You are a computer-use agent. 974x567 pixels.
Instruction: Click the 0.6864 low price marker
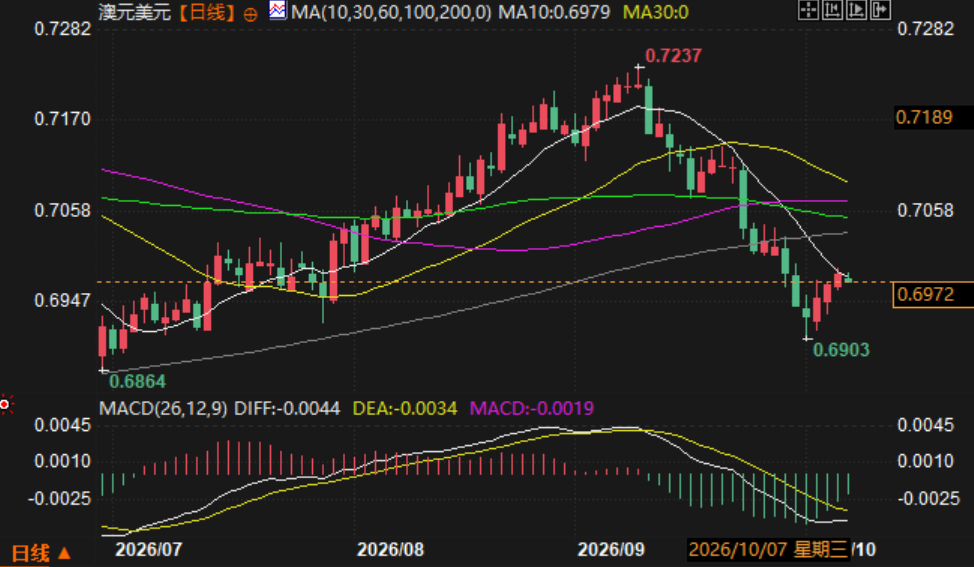(137, 381)
